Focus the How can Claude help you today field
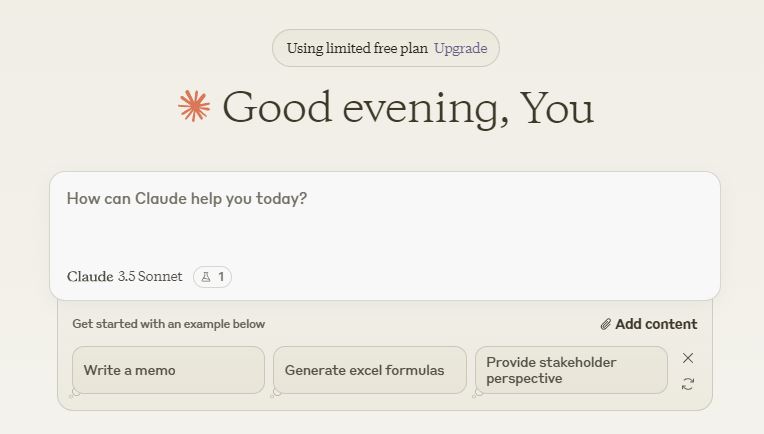This screenshot has width=764, height=434. tap(385, 219)
